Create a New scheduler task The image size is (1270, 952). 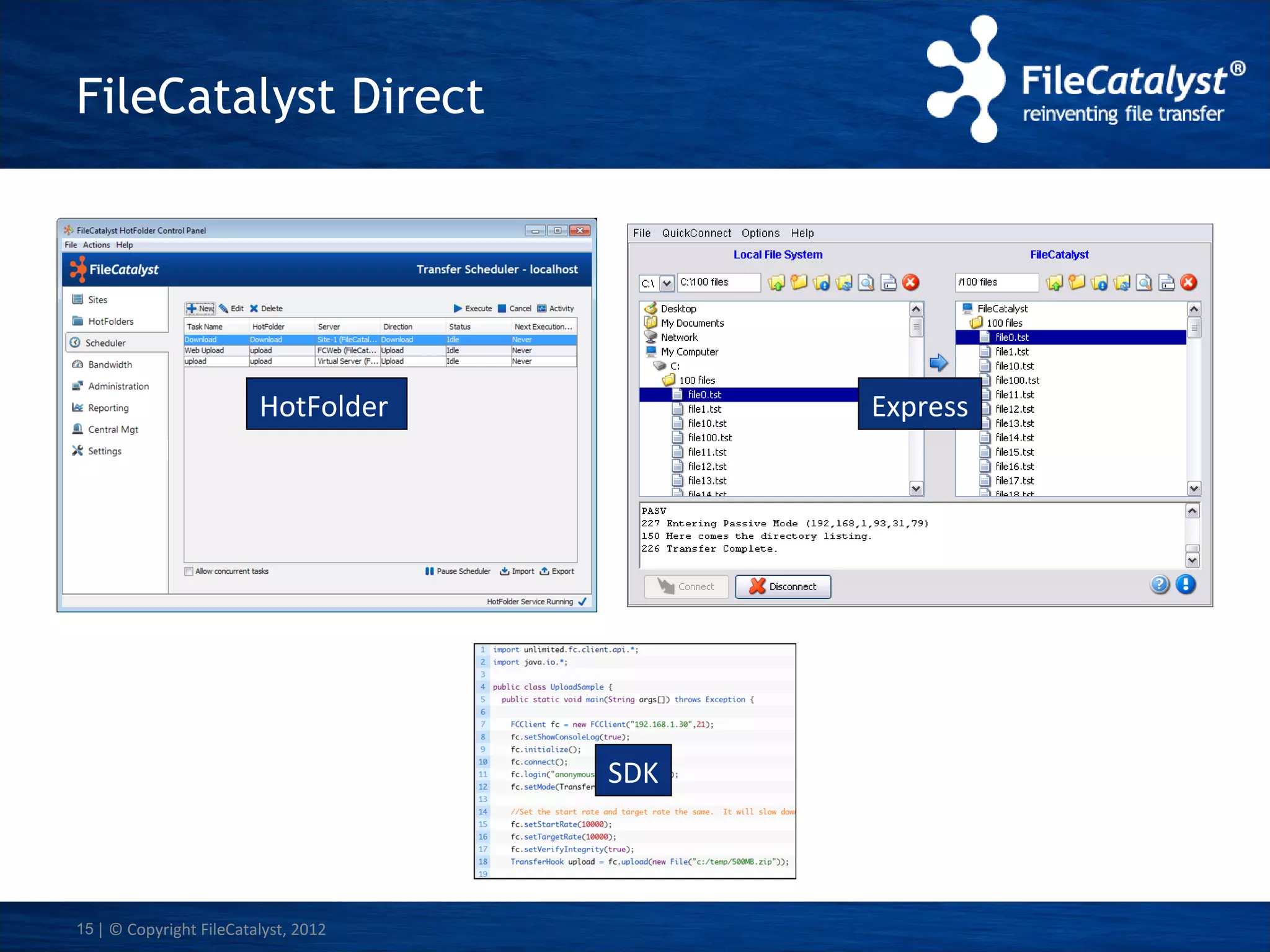[200, 309]
